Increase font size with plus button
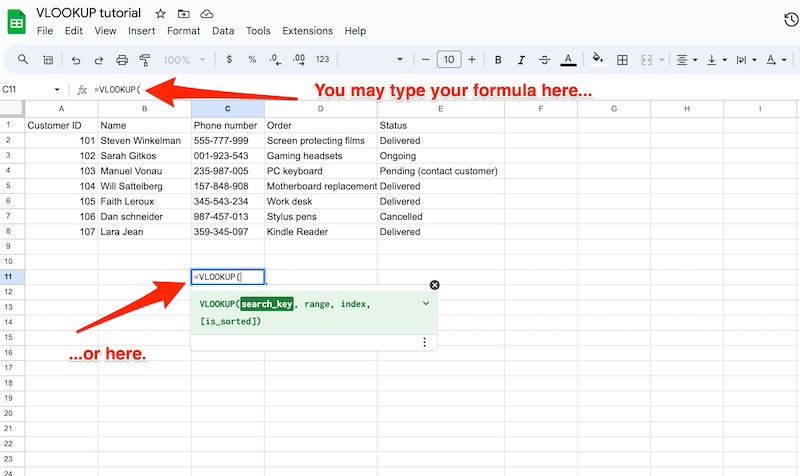The image size is (800, 476). tap(472, 59)
